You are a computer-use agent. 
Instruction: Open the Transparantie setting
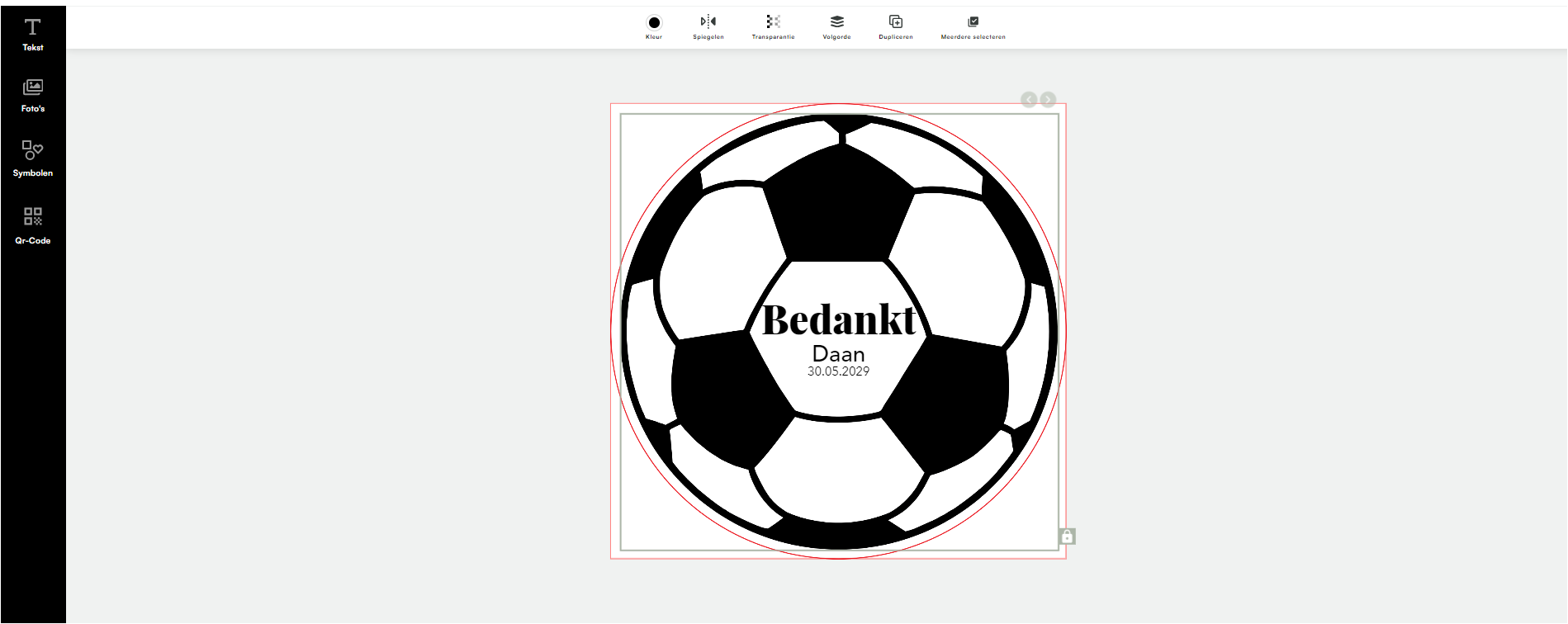[x=773, y=21]
